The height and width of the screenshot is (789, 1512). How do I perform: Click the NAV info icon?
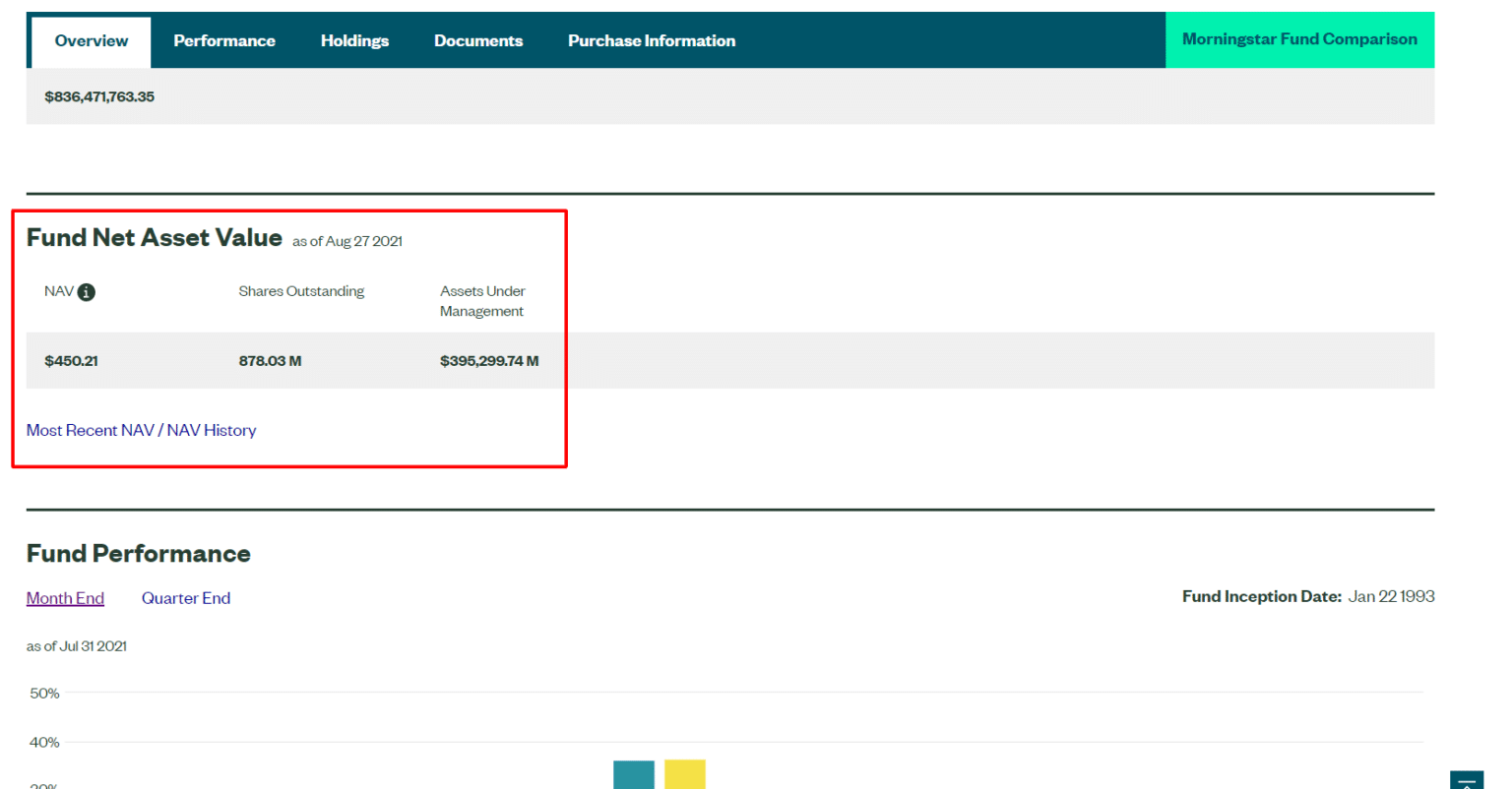coord(87,292)
